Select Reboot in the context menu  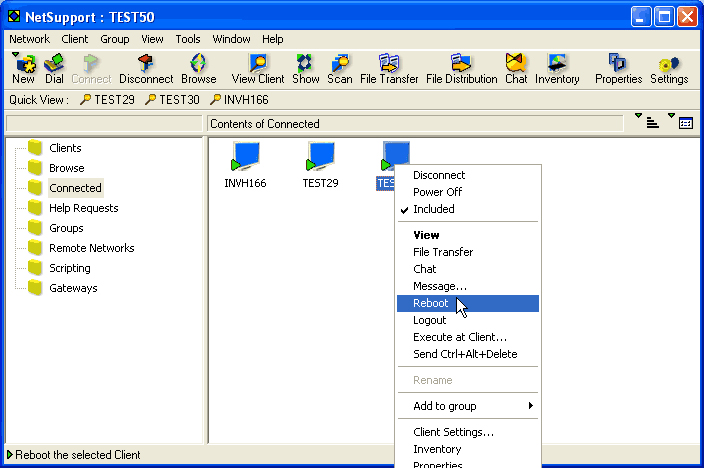(x=468, y=303)
